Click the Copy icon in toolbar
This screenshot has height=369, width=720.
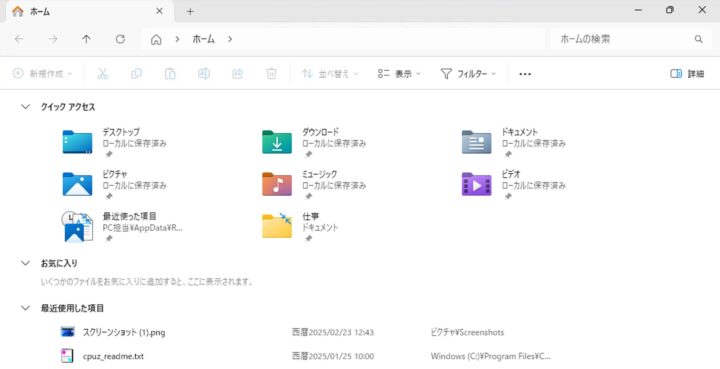coord(136,74)
